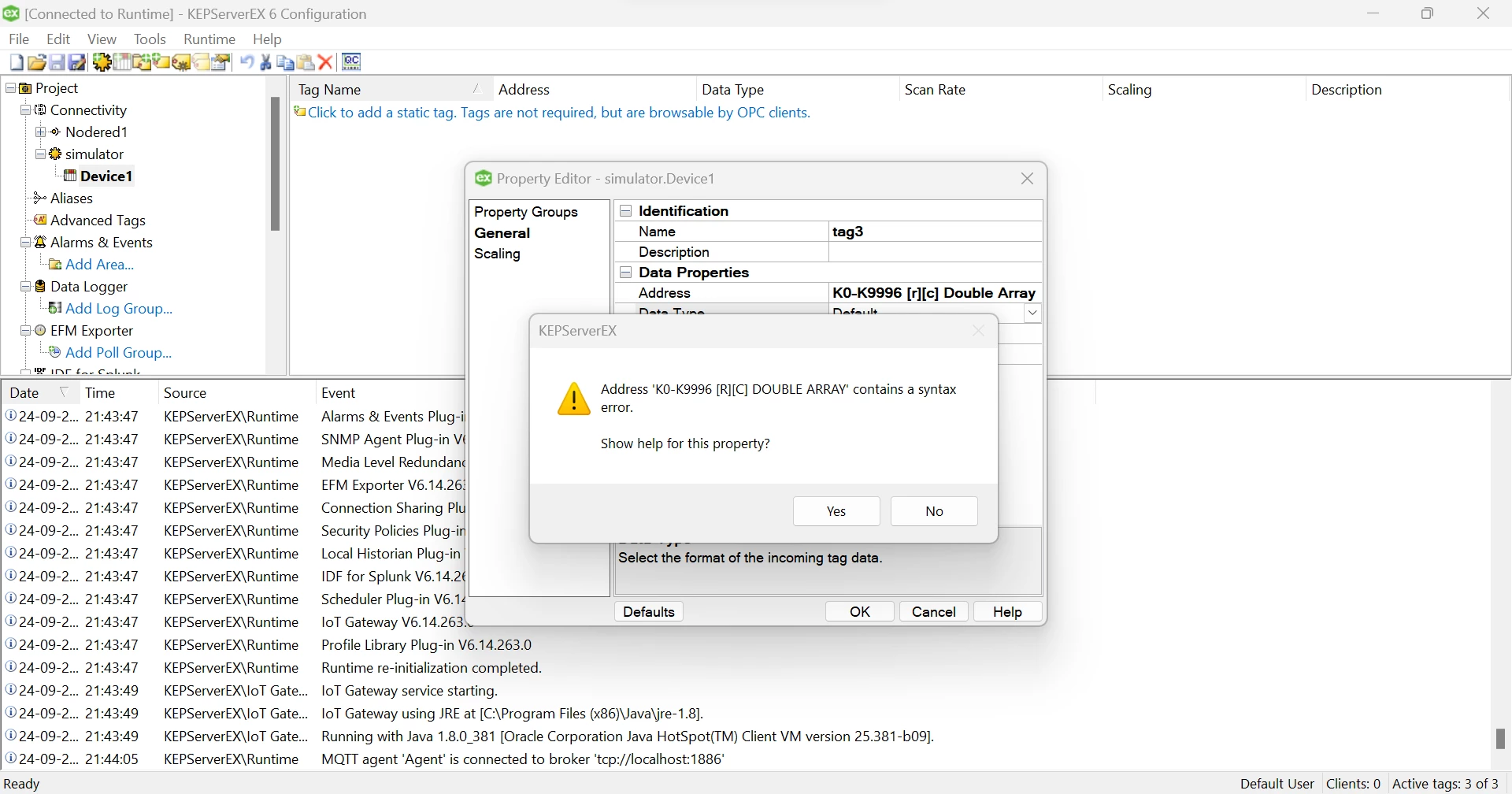Click Yes to show property help
This screenshot has width=1512, height=794.
837,512
